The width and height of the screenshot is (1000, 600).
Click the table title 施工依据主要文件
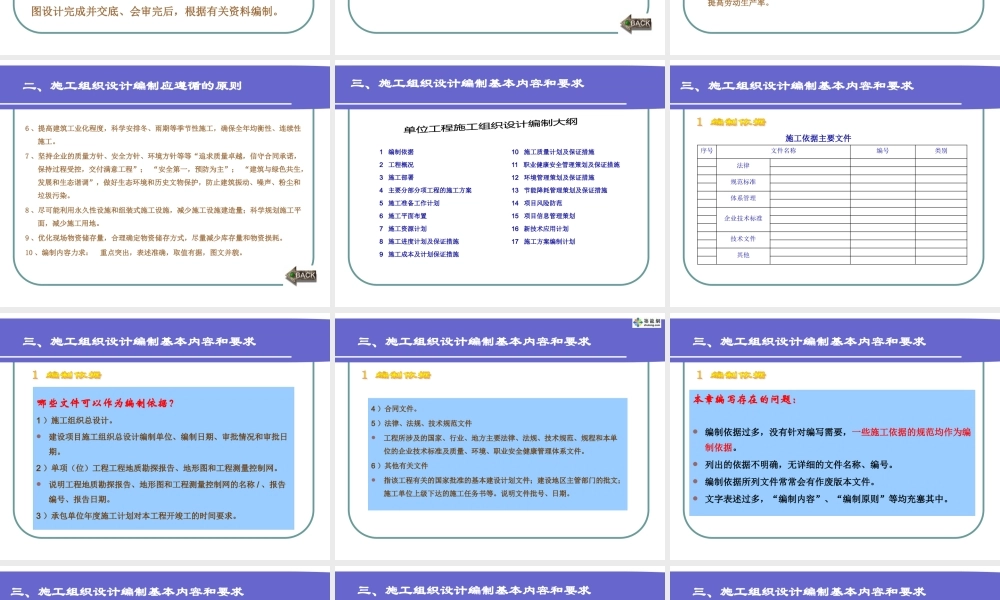point(818,138)
